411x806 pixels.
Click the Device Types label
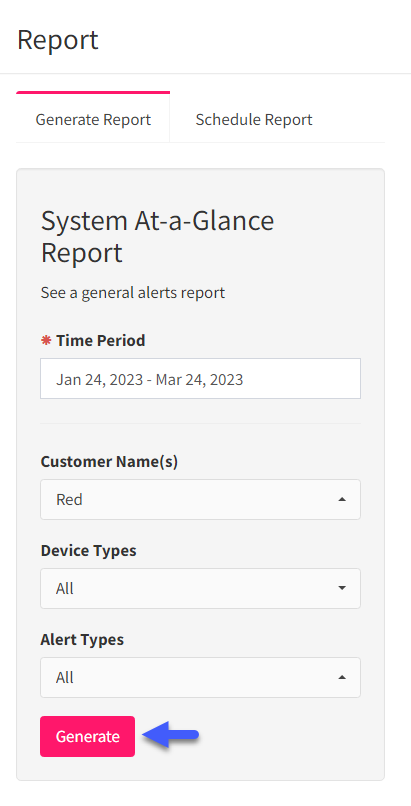88,551
